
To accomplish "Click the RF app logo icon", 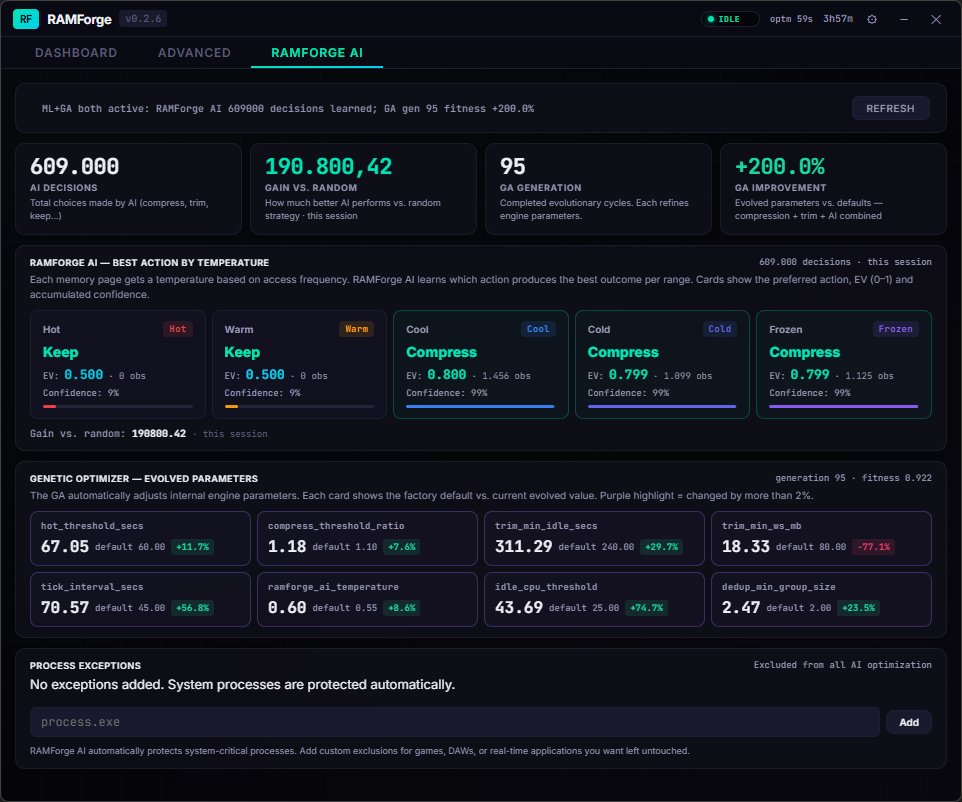I will coord(26,19).
